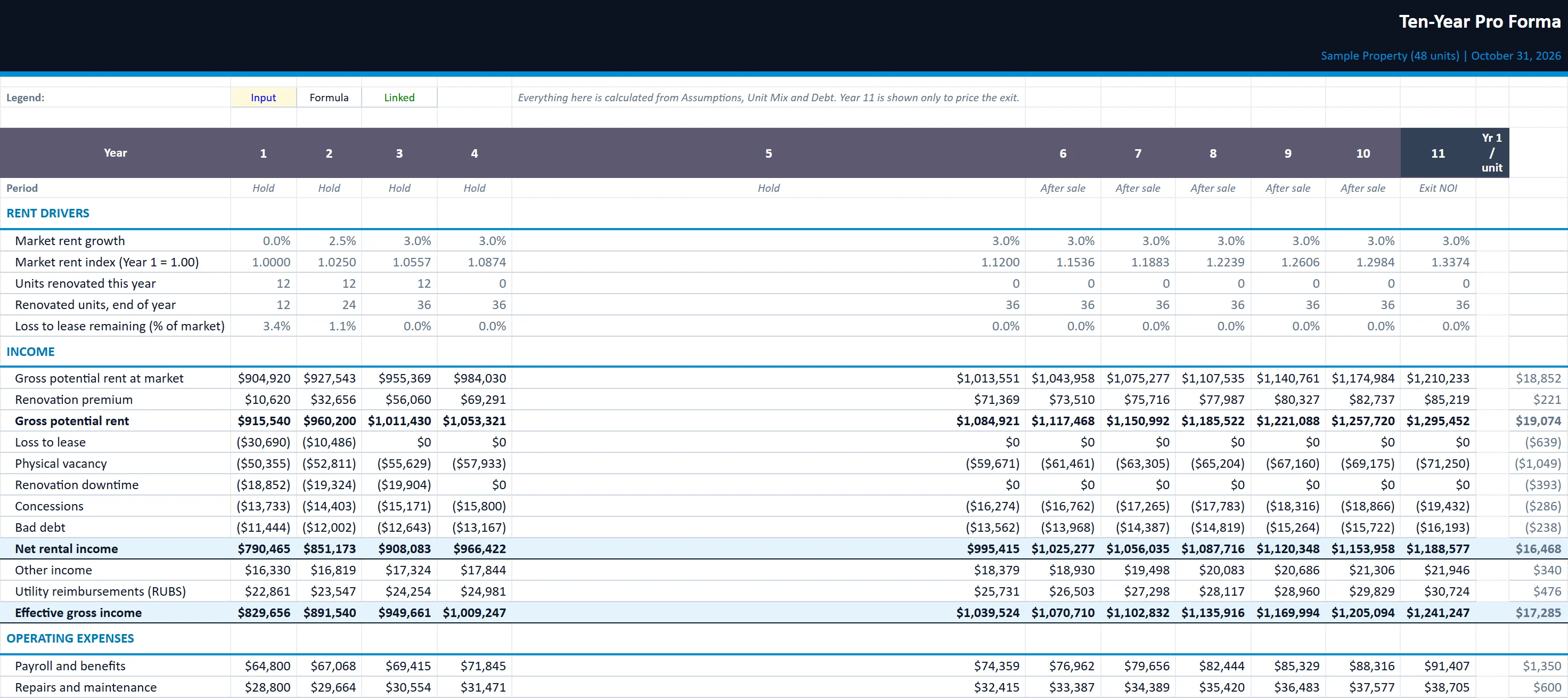Image resolution: width=1568 pixels, height=698 pixels.
Task: Click the '($13,167)' bad debt cell
Action: pos(474,527)
